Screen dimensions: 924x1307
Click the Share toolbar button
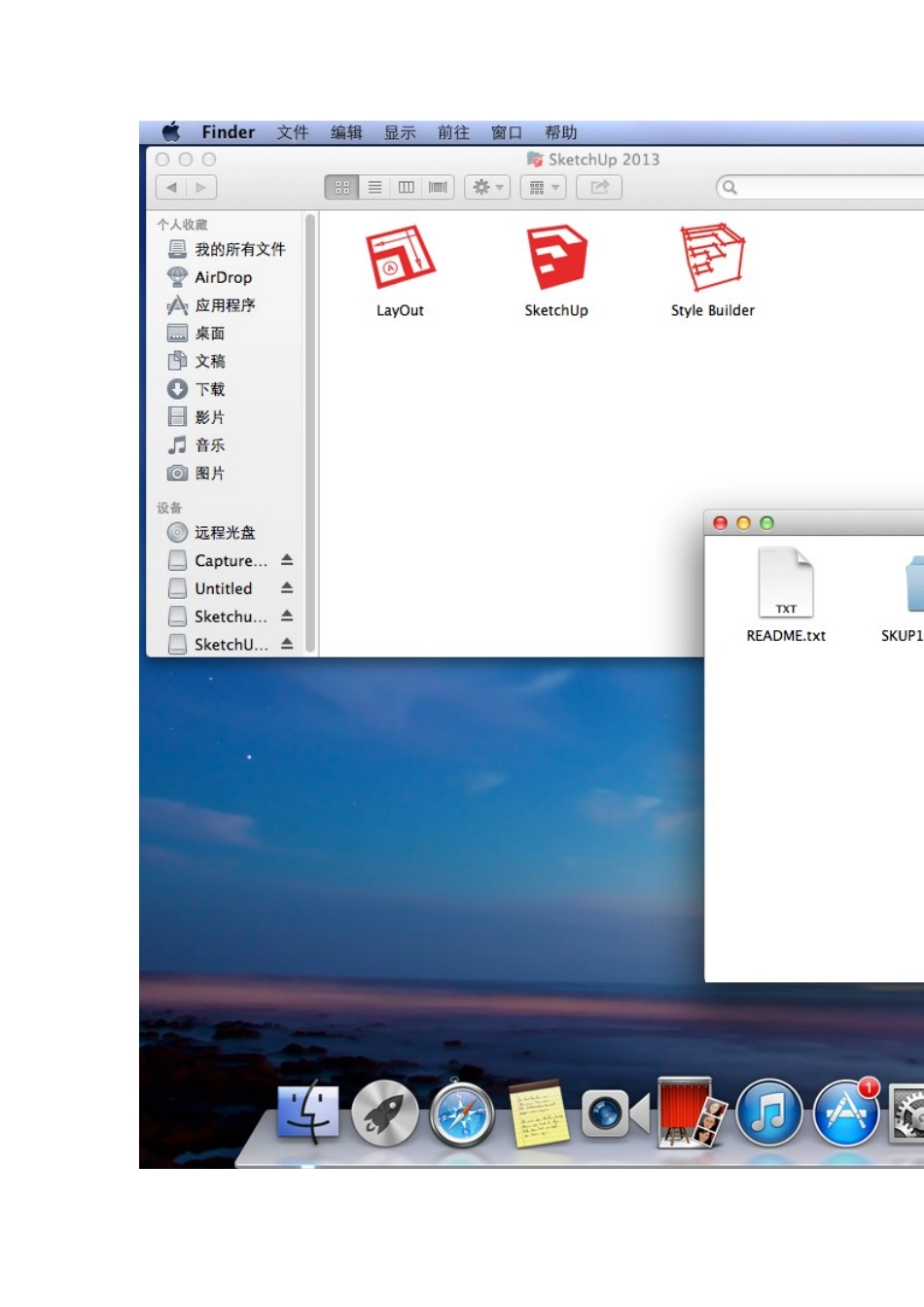tap(599, 188)
